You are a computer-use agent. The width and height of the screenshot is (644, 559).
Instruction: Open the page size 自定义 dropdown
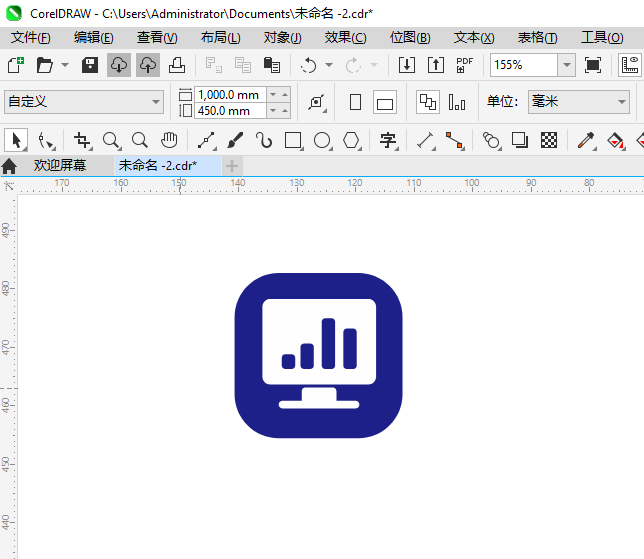point(84,101)
